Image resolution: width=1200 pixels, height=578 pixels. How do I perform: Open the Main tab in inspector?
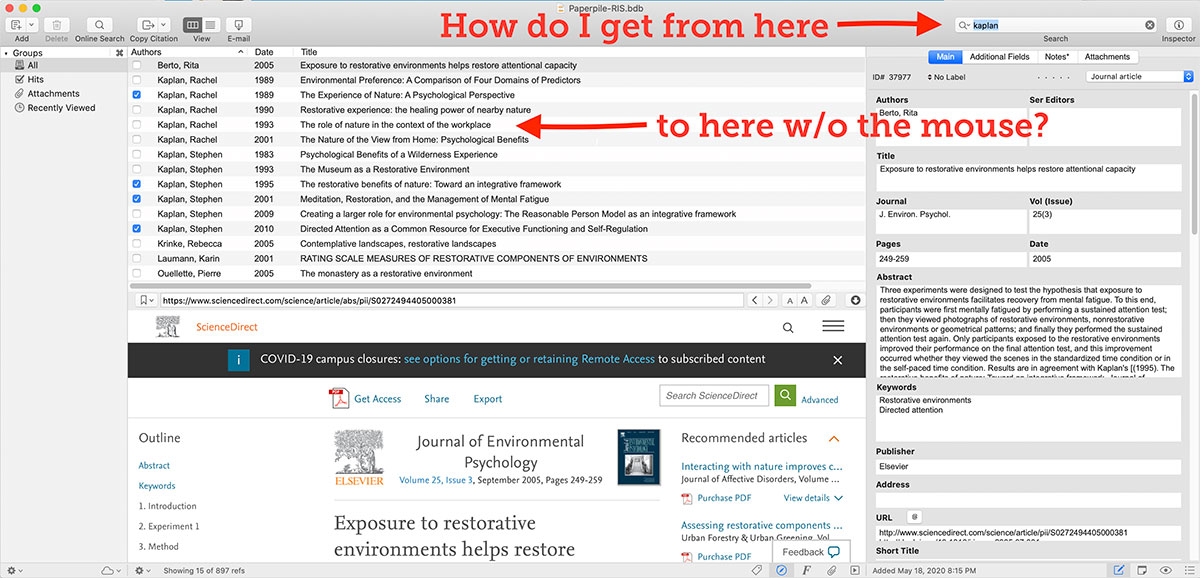tap(945, 57)
